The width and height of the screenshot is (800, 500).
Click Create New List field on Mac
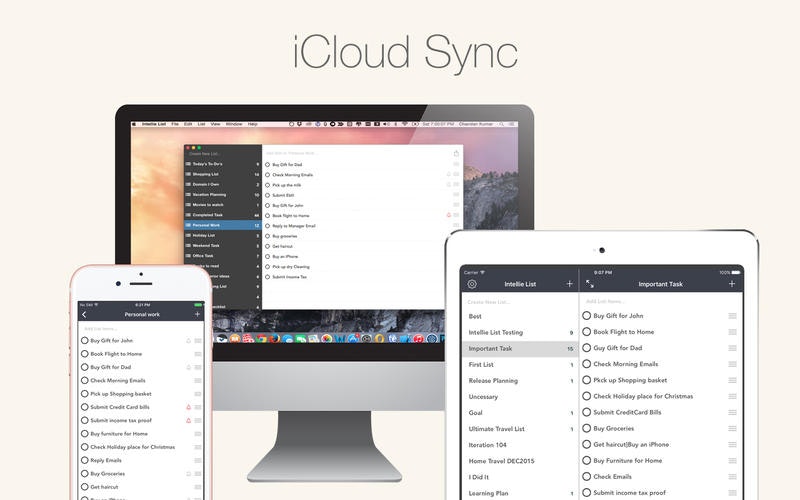[223, 154]
